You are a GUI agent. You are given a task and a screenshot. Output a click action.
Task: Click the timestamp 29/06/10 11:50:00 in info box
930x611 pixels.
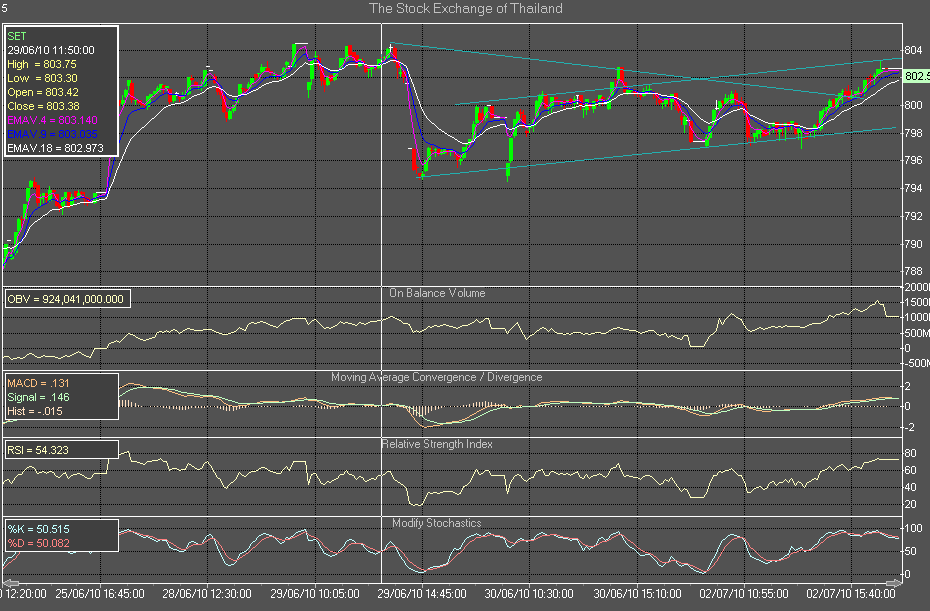51,50
